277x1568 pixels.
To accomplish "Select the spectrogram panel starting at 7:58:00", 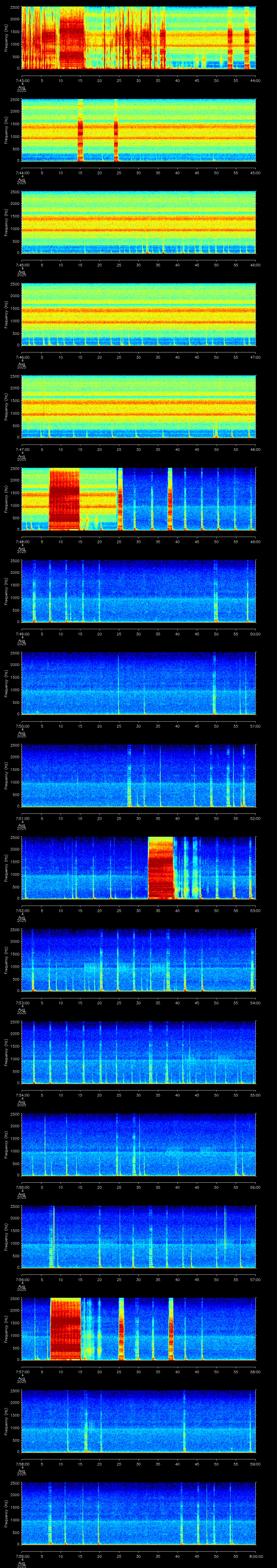I will click(x=138, y=1421).
